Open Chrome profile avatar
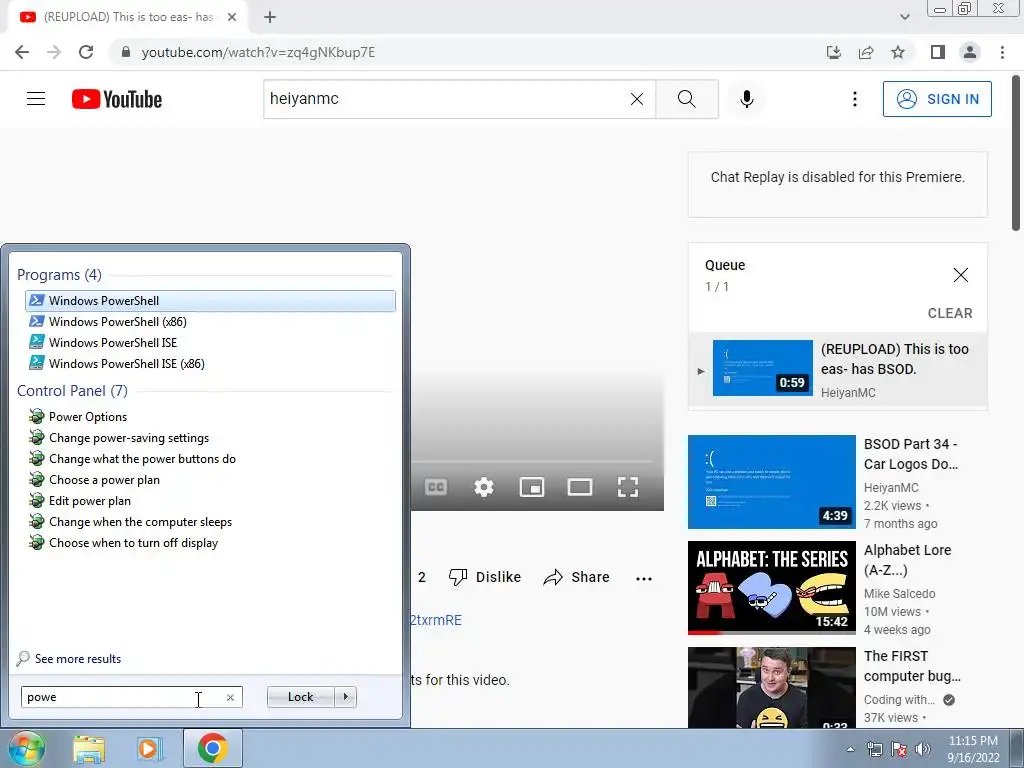1024x768 pixels. tap(970, 52)
